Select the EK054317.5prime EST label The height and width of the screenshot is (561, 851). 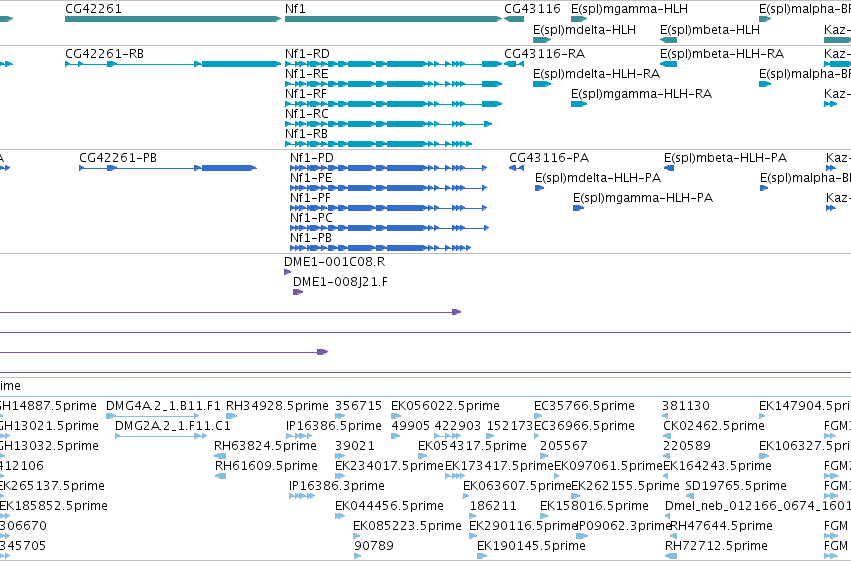(x=472, y=446)
